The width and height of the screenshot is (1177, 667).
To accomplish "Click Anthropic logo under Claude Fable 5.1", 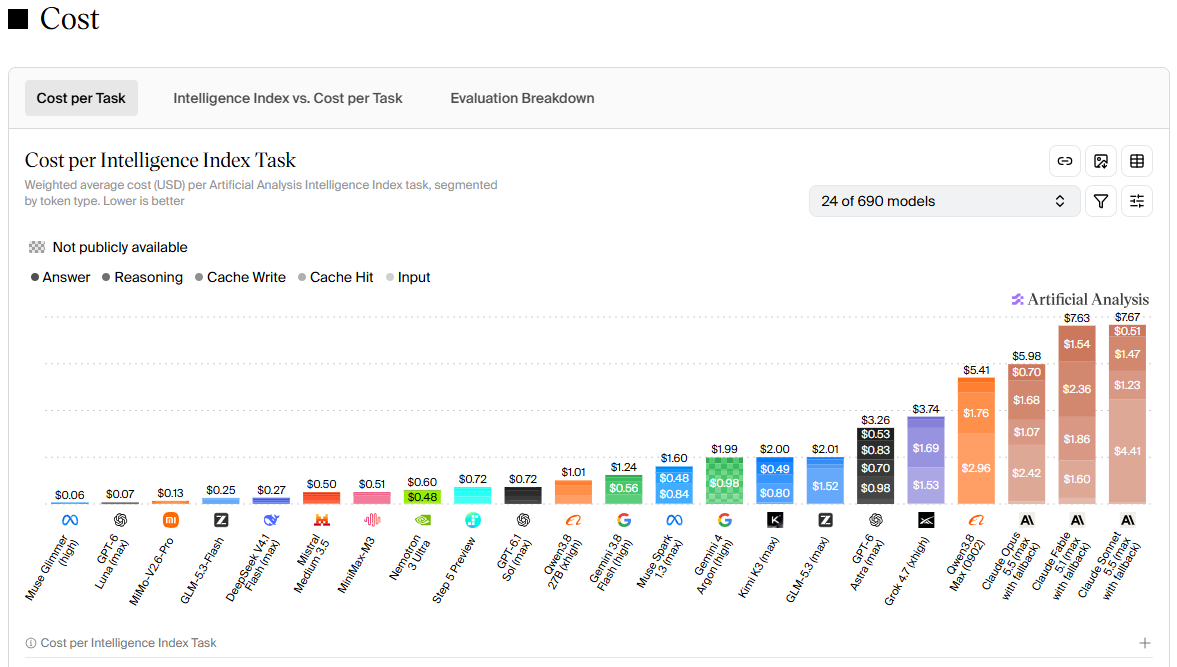I will point(1076,520).
